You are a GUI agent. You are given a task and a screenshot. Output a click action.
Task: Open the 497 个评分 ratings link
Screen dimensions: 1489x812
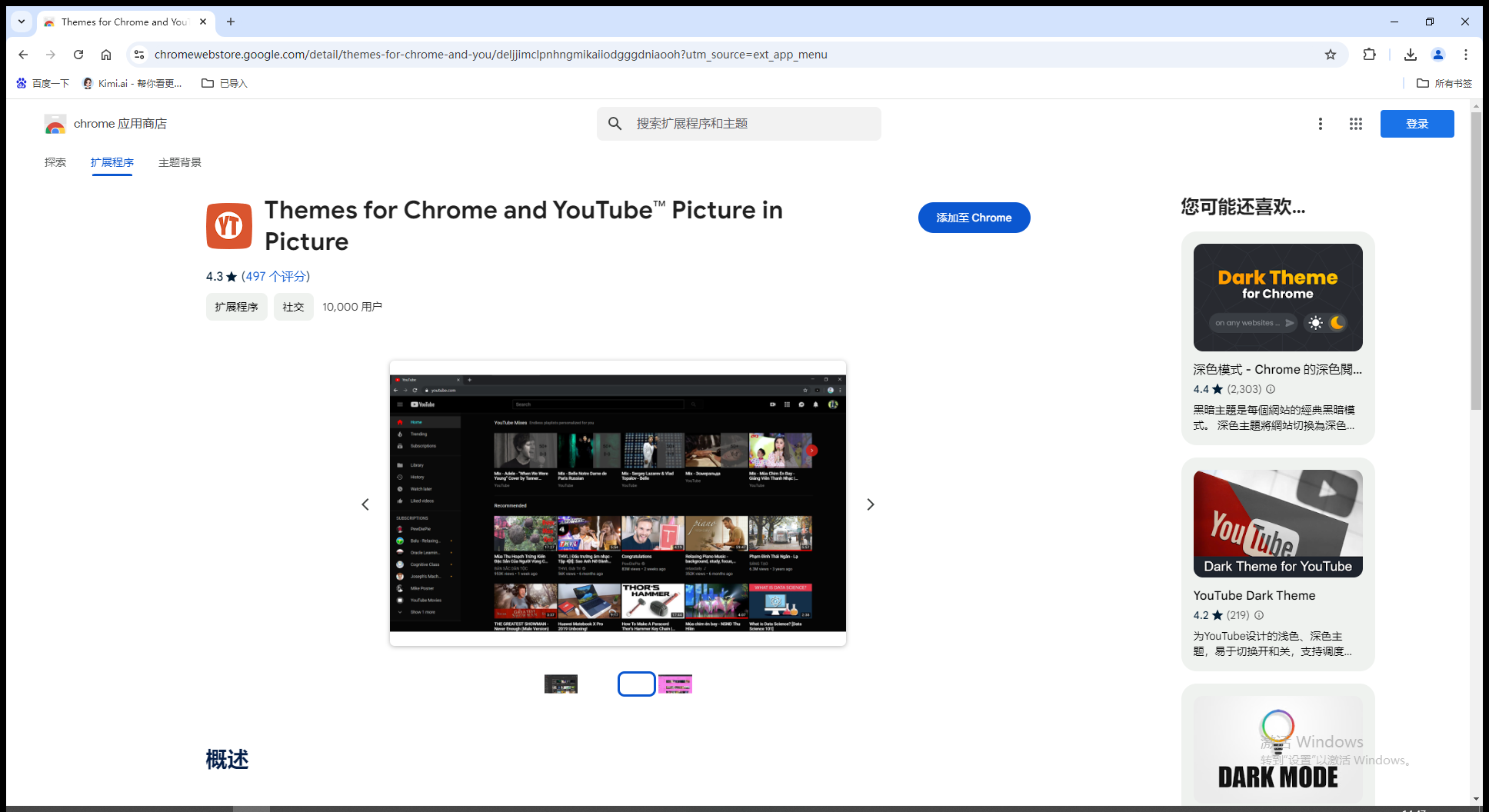click(275, 276)
